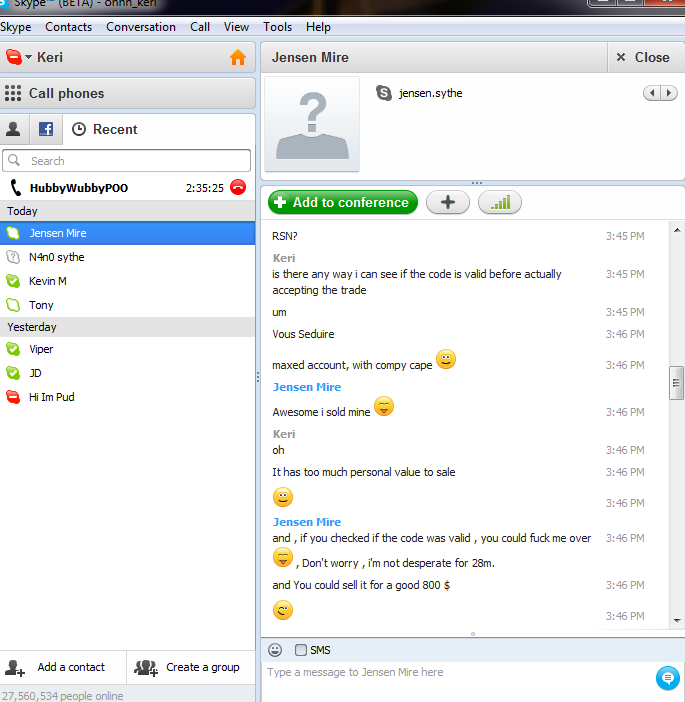The height and width of the screenshot is (702, 685).
Task: Open the Help menu
Action: (x=318, y=27)
